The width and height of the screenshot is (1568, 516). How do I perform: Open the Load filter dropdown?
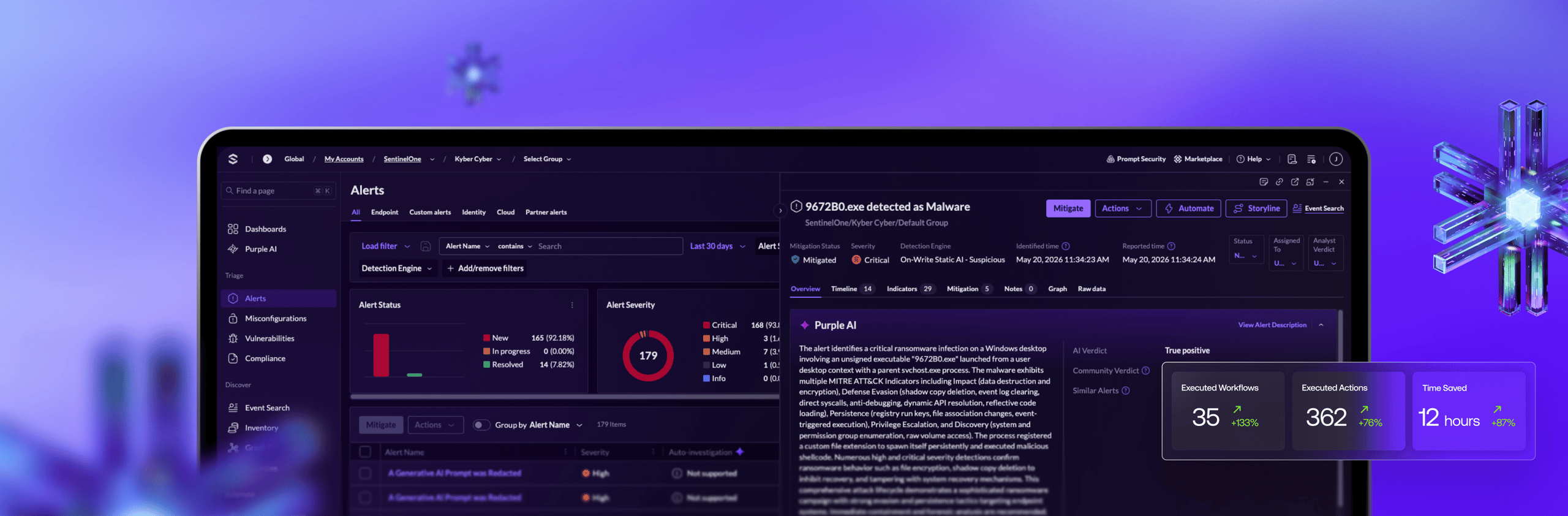click(x=386, y=246)
